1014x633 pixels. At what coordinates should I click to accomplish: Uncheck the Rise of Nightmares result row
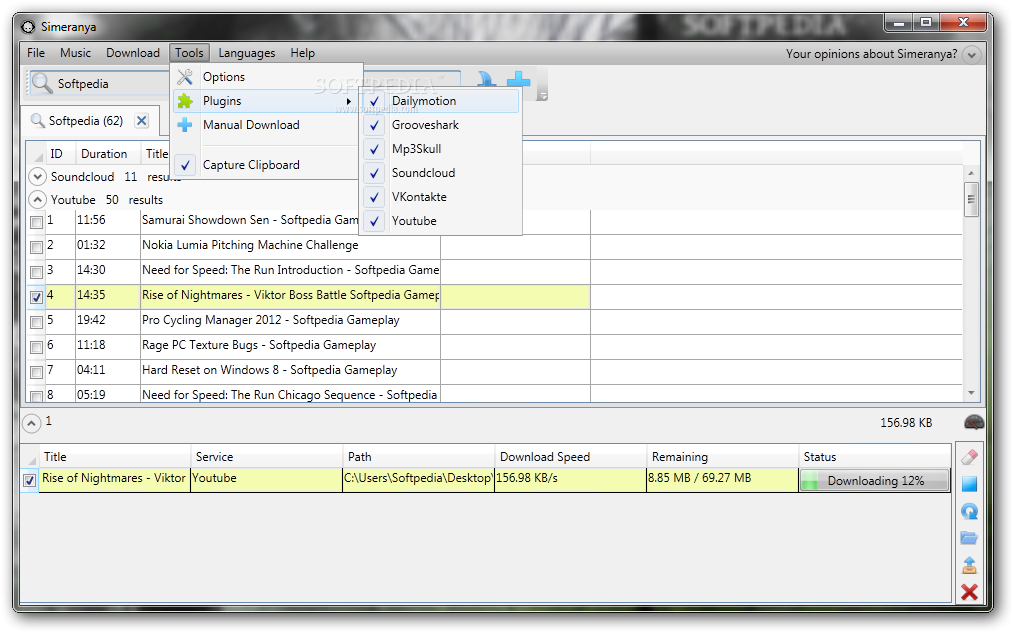click(36, 297)
